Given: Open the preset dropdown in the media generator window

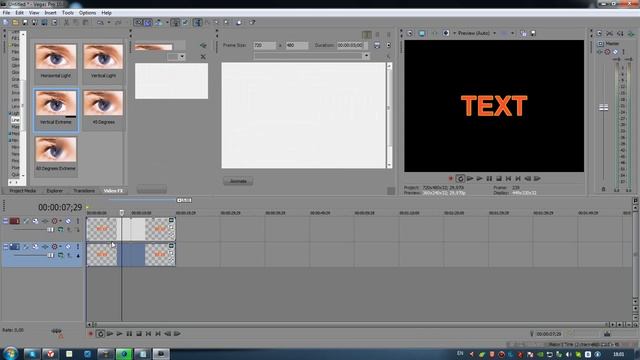Looking at the screenshot, I should click(366, 56).
